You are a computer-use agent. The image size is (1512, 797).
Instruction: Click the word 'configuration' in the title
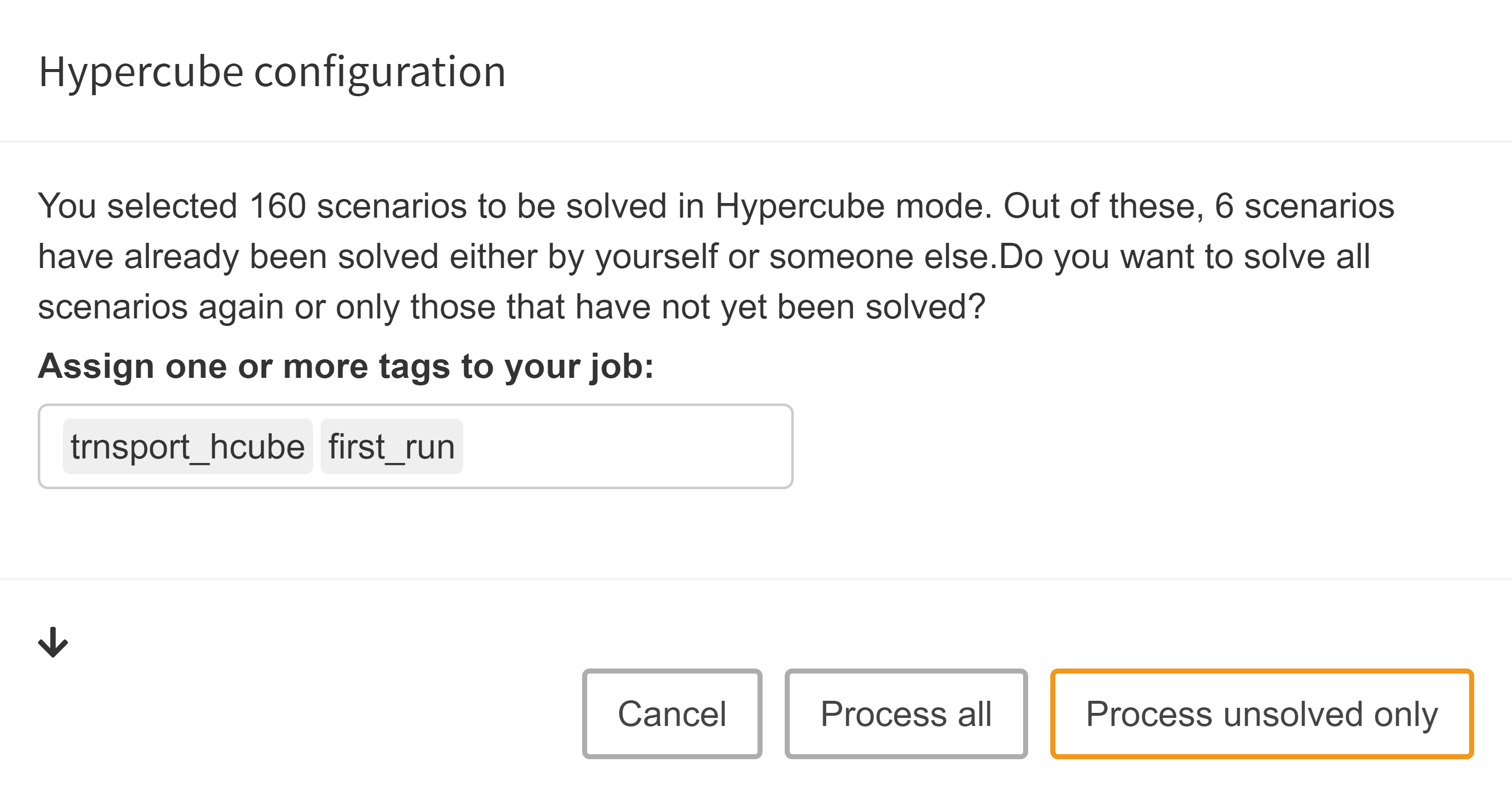click(x=380, y=72)
